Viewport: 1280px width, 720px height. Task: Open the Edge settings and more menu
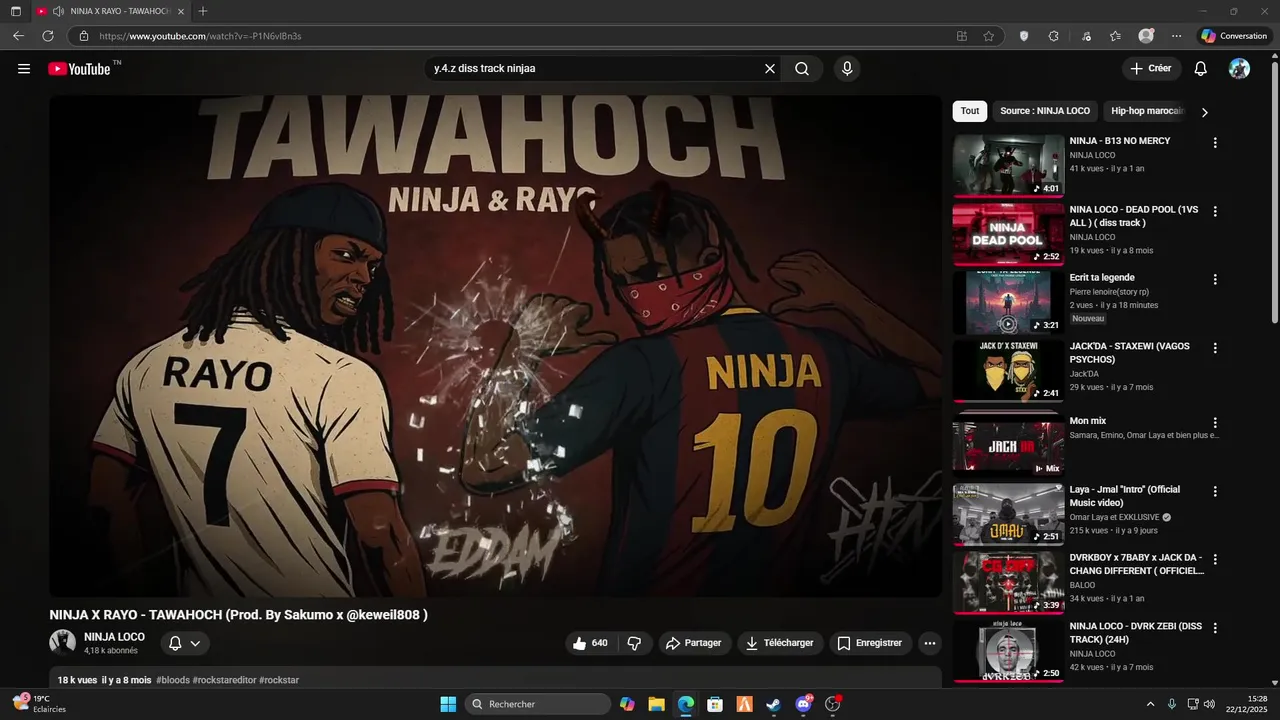(1177, 36)
